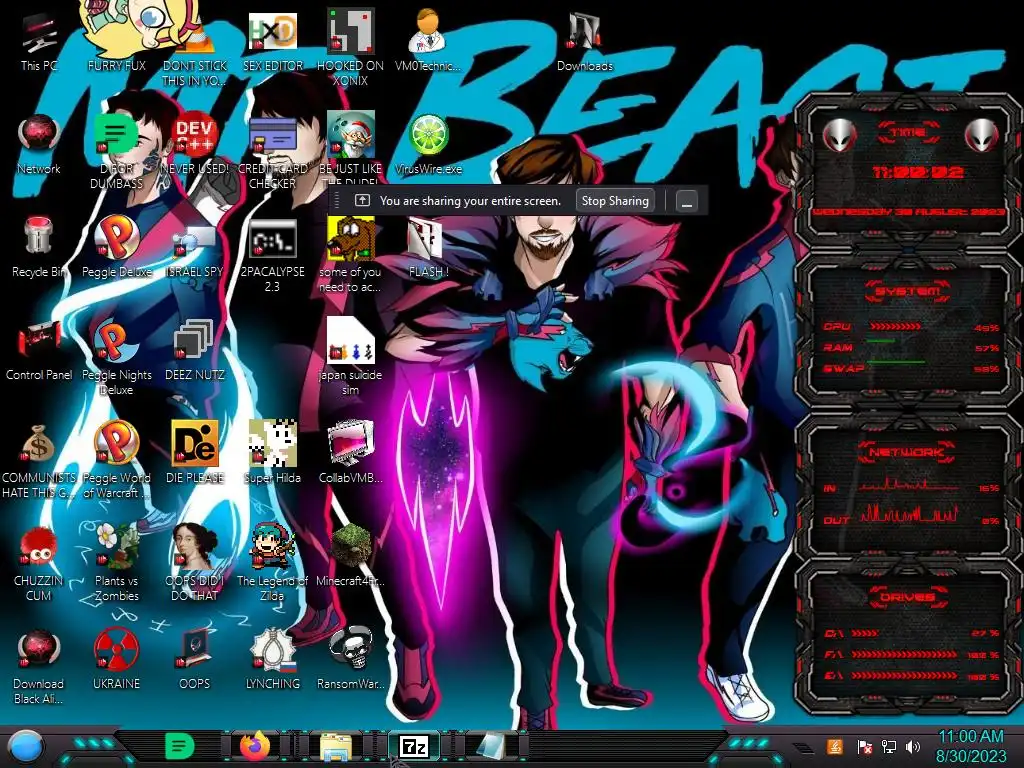
Task: Launch the Plants vs Zombies shortcut
Action: (x=117, y=560)
